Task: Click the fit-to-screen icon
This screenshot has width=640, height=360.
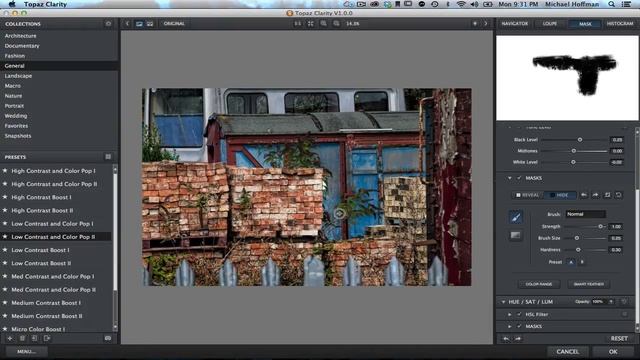Action: [x=311, y=24]
